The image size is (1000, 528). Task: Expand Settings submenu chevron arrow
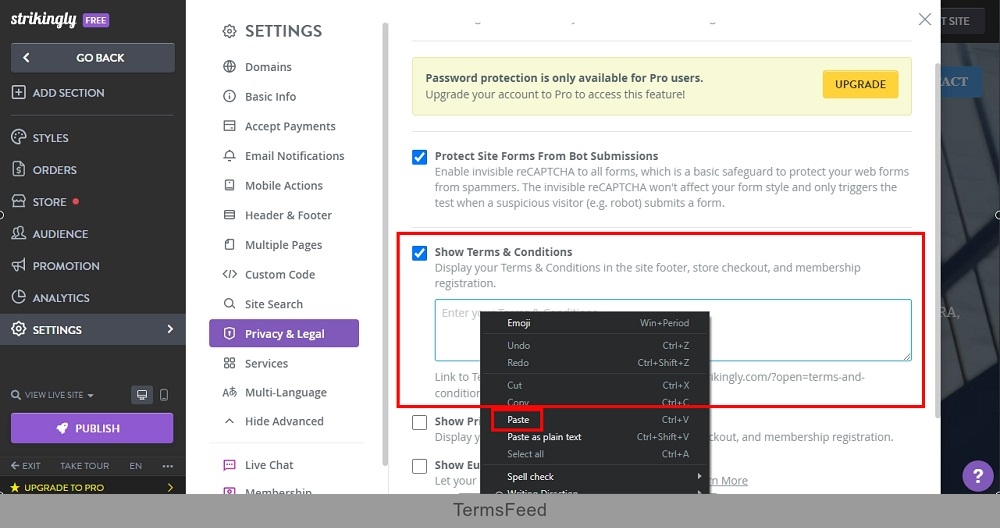click(170, 329)
